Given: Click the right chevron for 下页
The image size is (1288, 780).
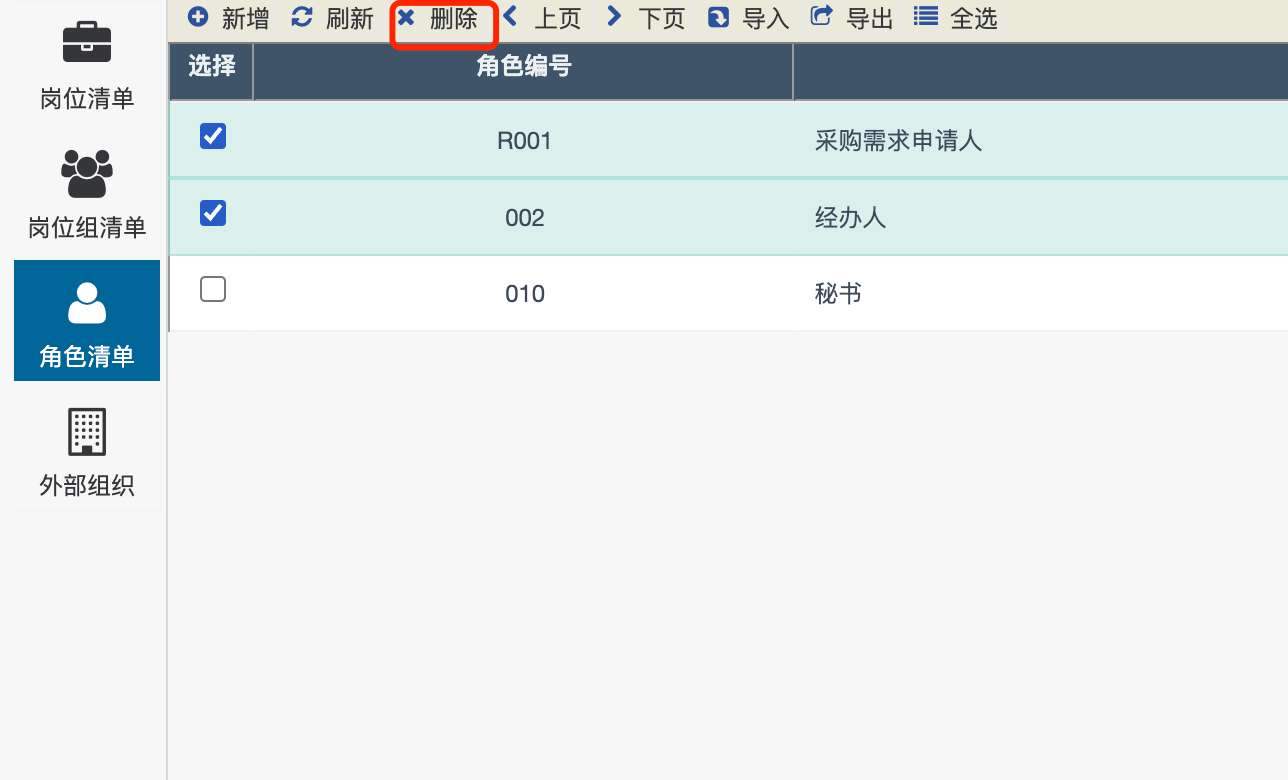Looking at the screenshot, I should click(x=614, y=17).
